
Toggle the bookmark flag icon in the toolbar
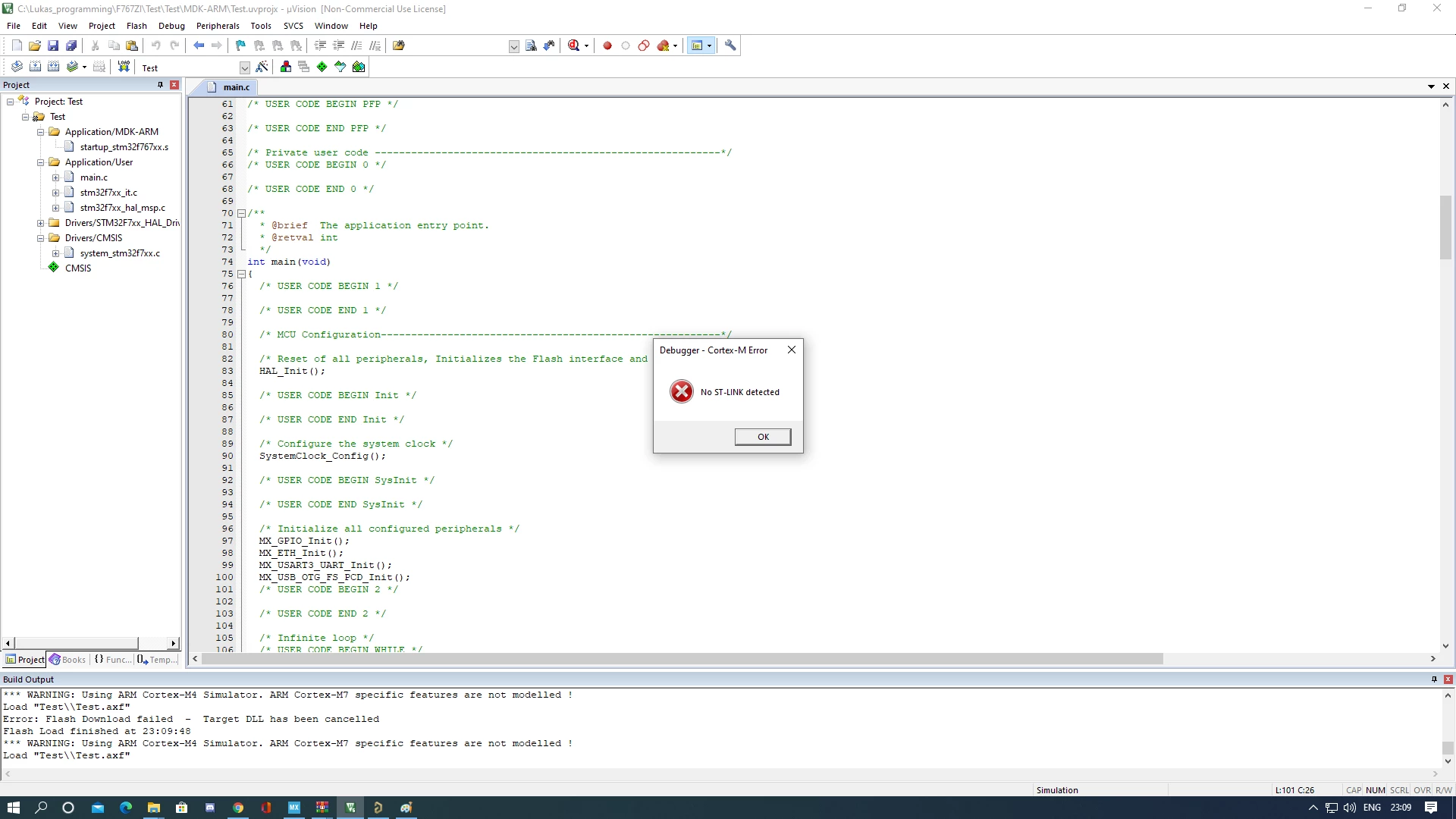coord(240,45)
